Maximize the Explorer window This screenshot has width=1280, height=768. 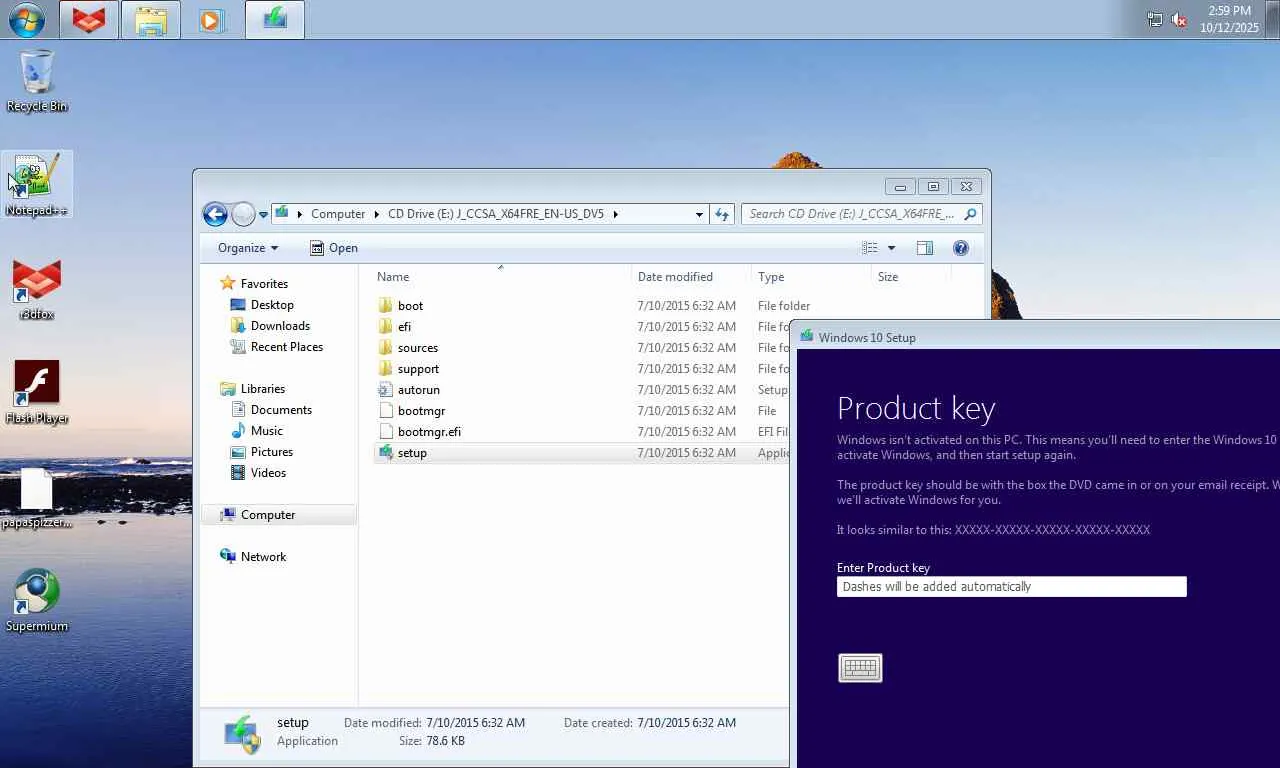click(x=933, y=187)
